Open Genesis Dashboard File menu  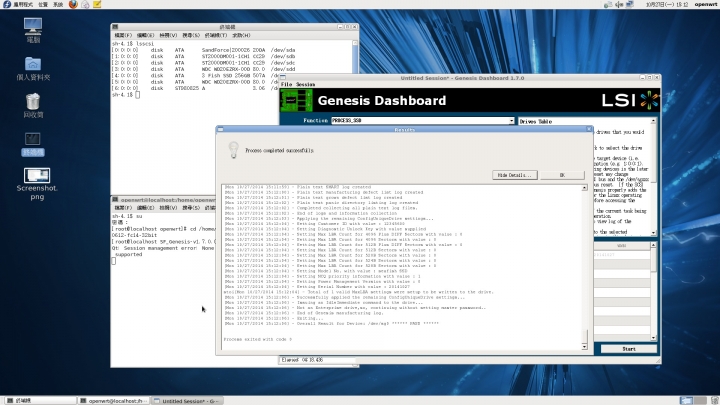point(286,84)
